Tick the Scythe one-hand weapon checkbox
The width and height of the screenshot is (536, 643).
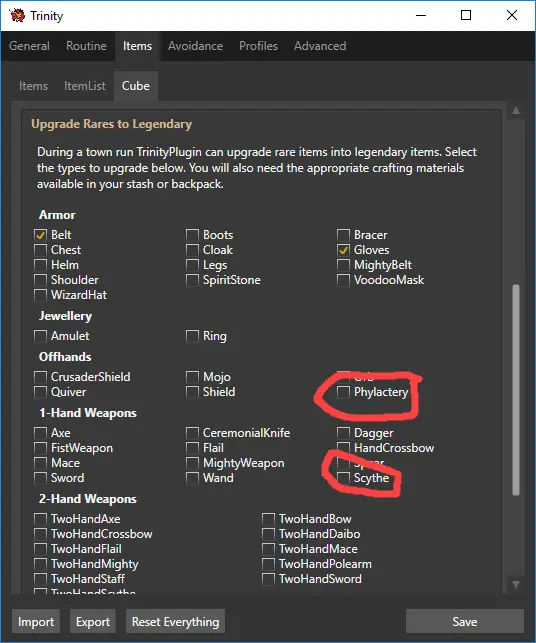[343, 478]
